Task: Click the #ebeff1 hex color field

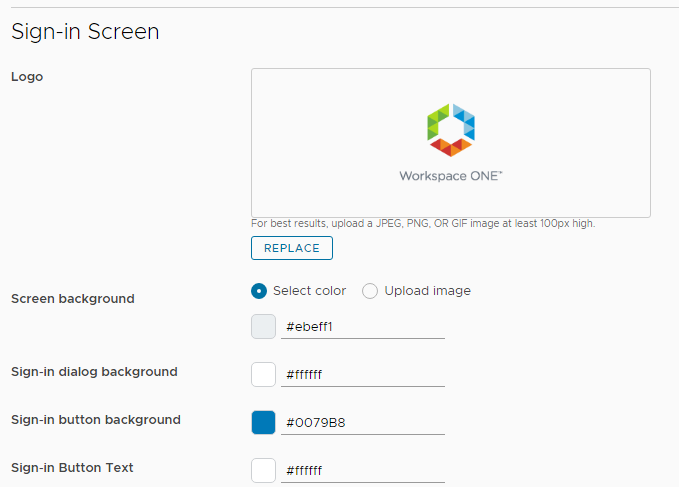Action: click(363, 327)
